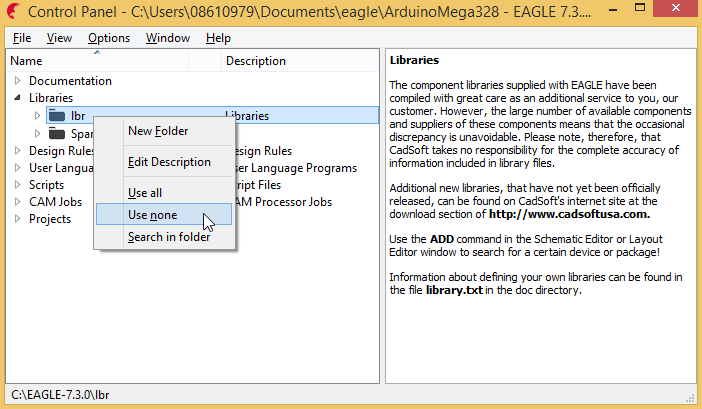
Task: Select Search in folder menu entry
Action: 169,237
